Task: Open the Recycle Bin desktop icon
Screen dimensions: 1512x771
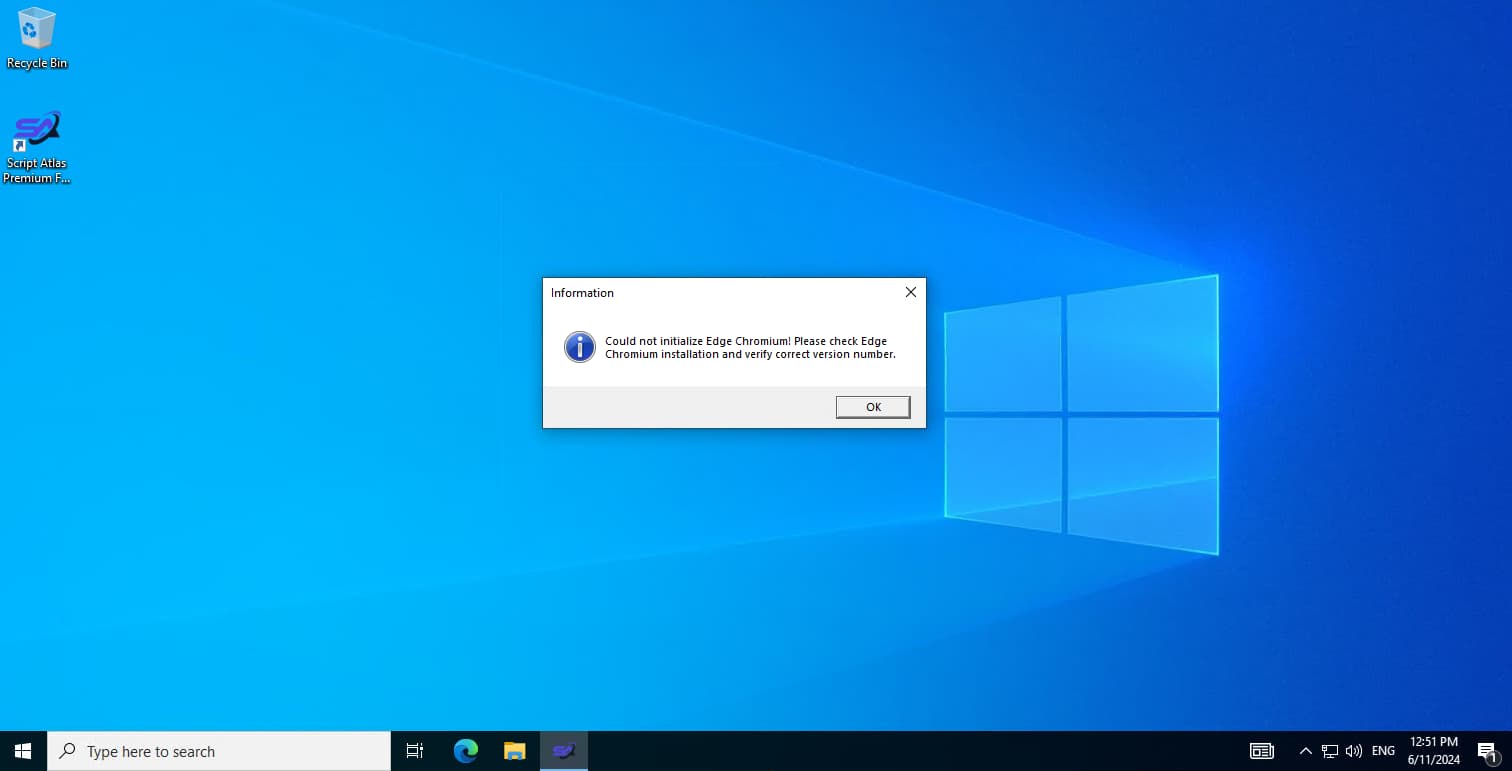Action: tap(37, 38)
